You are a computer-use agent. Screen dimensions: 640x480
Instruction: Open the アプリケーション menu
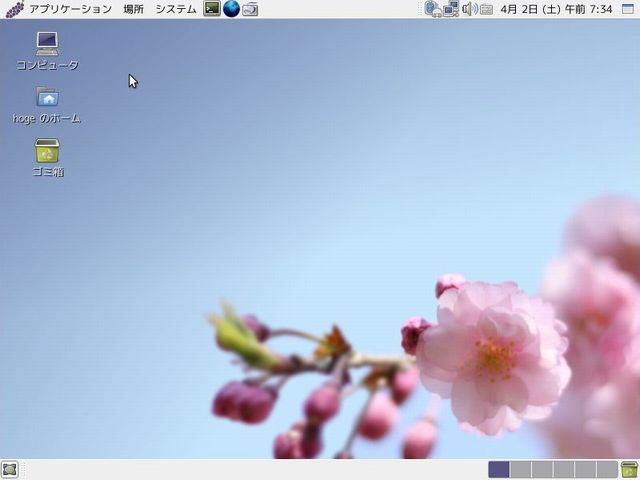tap(70, 9)
